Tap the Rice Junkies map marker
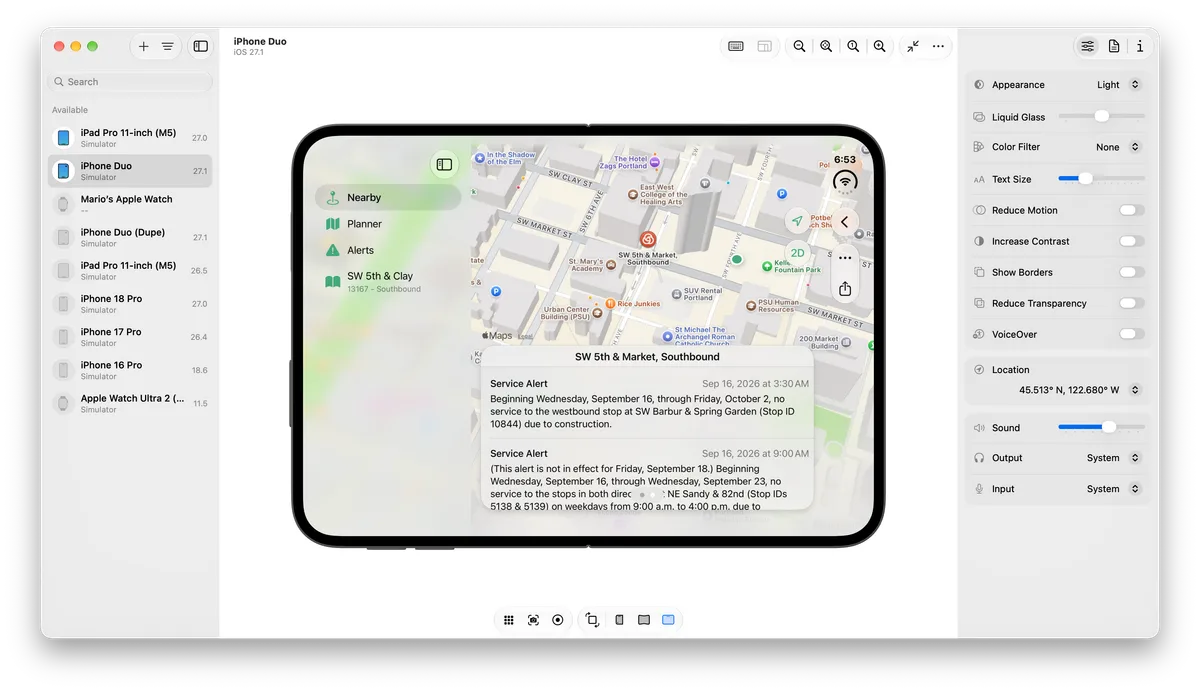 click(610, 303)
